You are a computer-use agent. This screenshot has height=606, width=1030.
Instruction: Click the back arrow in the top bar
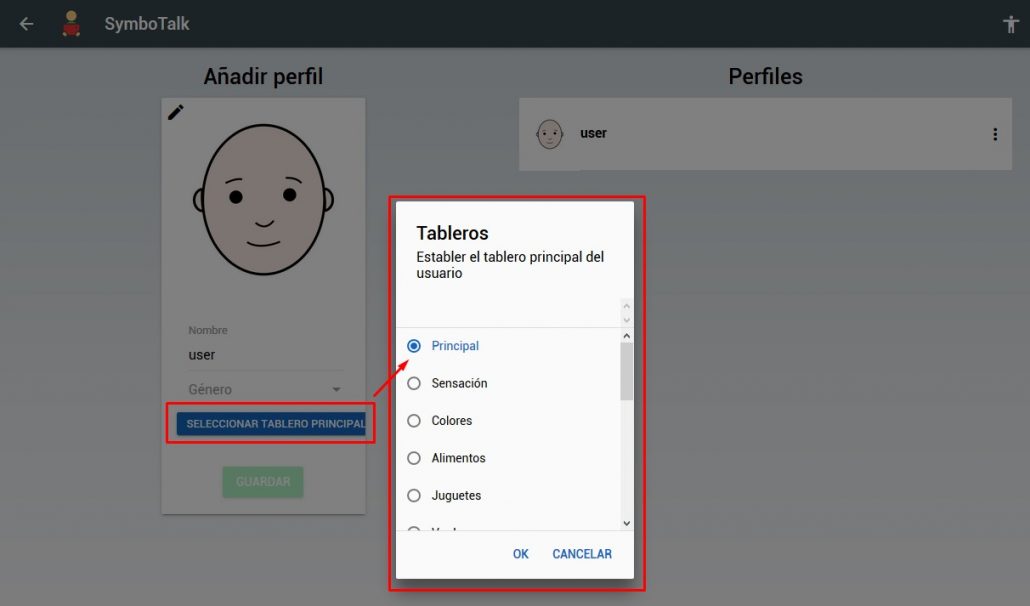25,23
